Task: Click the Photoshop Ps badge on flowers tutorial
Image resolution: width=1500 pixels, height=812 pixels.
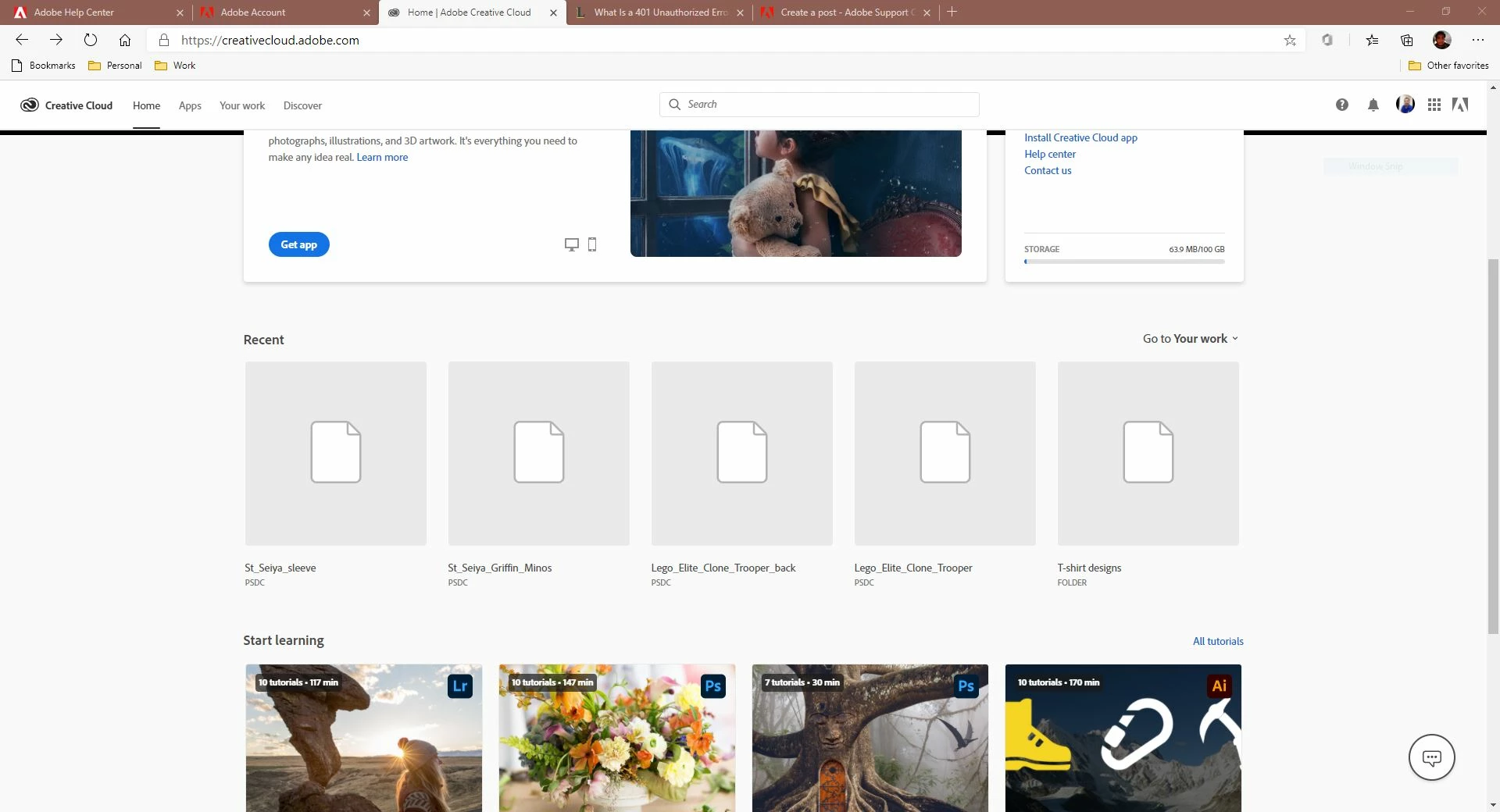Action: tap(713, 686)
